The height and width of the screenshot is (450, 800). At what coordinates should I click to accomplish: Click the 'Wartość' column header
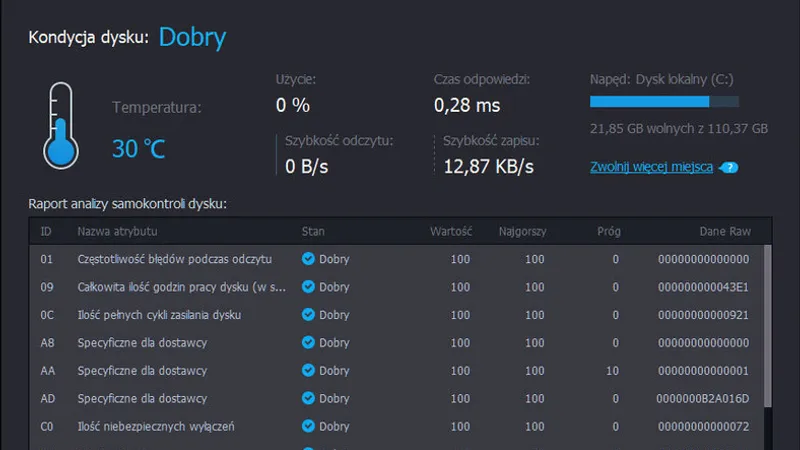point(450,232)
